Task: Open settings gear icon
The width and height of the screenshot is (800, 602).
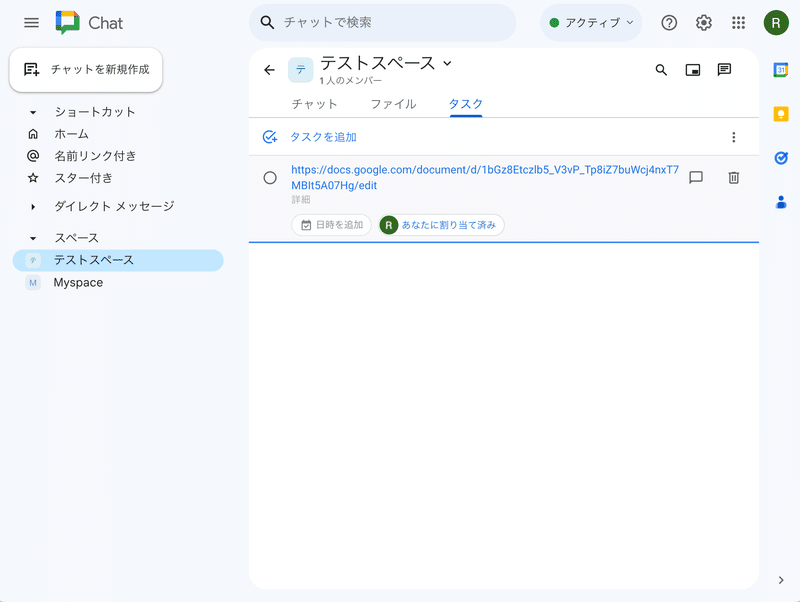Action: click(704, 22)
